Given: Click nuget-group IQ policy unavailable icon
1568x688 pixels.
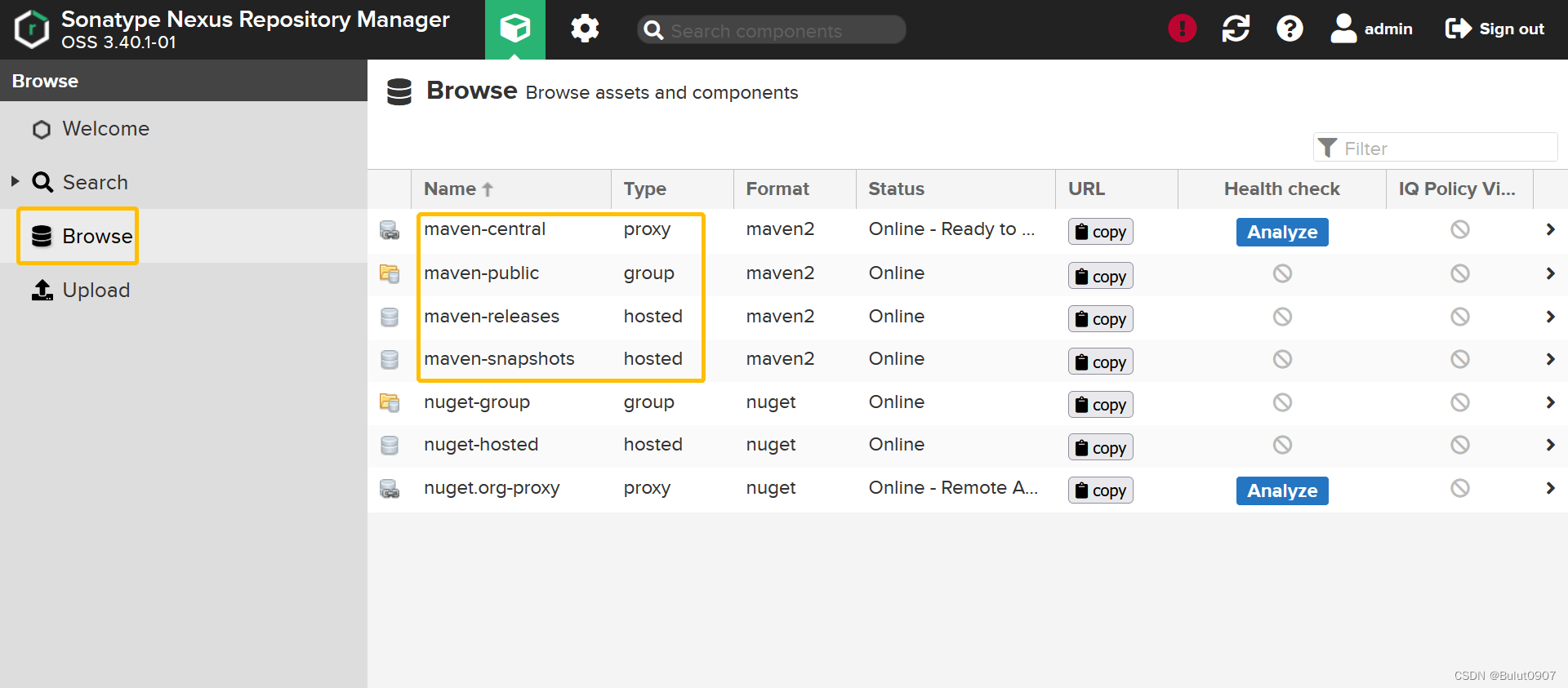Looking at the screenshot, I should tap(1460, 402).
